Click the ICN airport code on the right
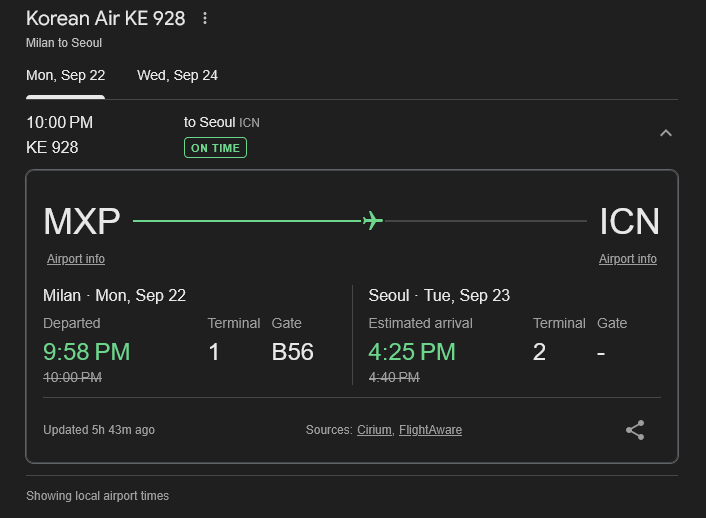 tap(629, 221)
